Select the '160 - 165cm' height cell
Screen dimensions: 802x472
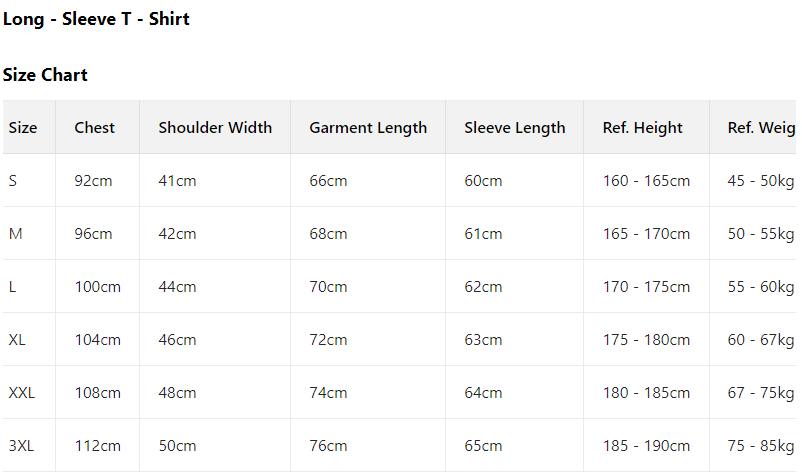[646, 181]
